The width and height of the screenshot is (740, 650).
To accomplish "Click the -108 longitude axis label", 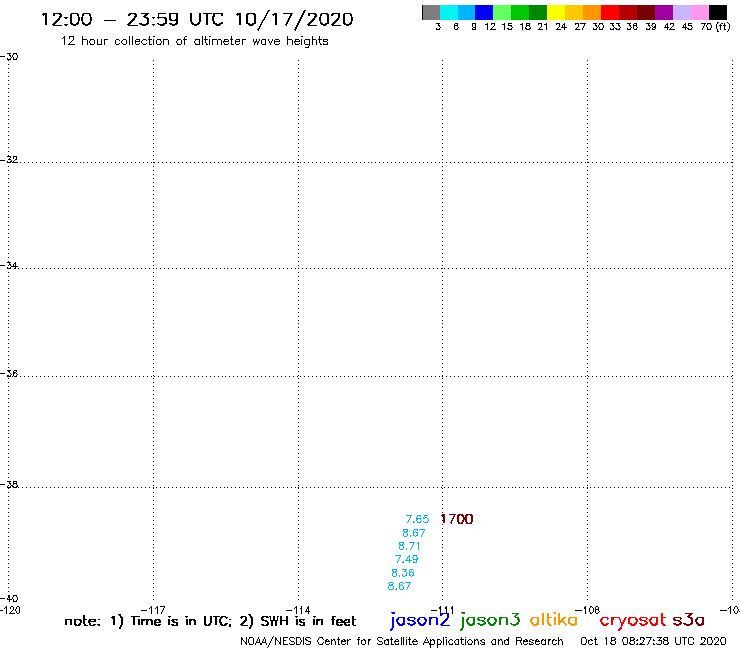I will coord(588,610).
